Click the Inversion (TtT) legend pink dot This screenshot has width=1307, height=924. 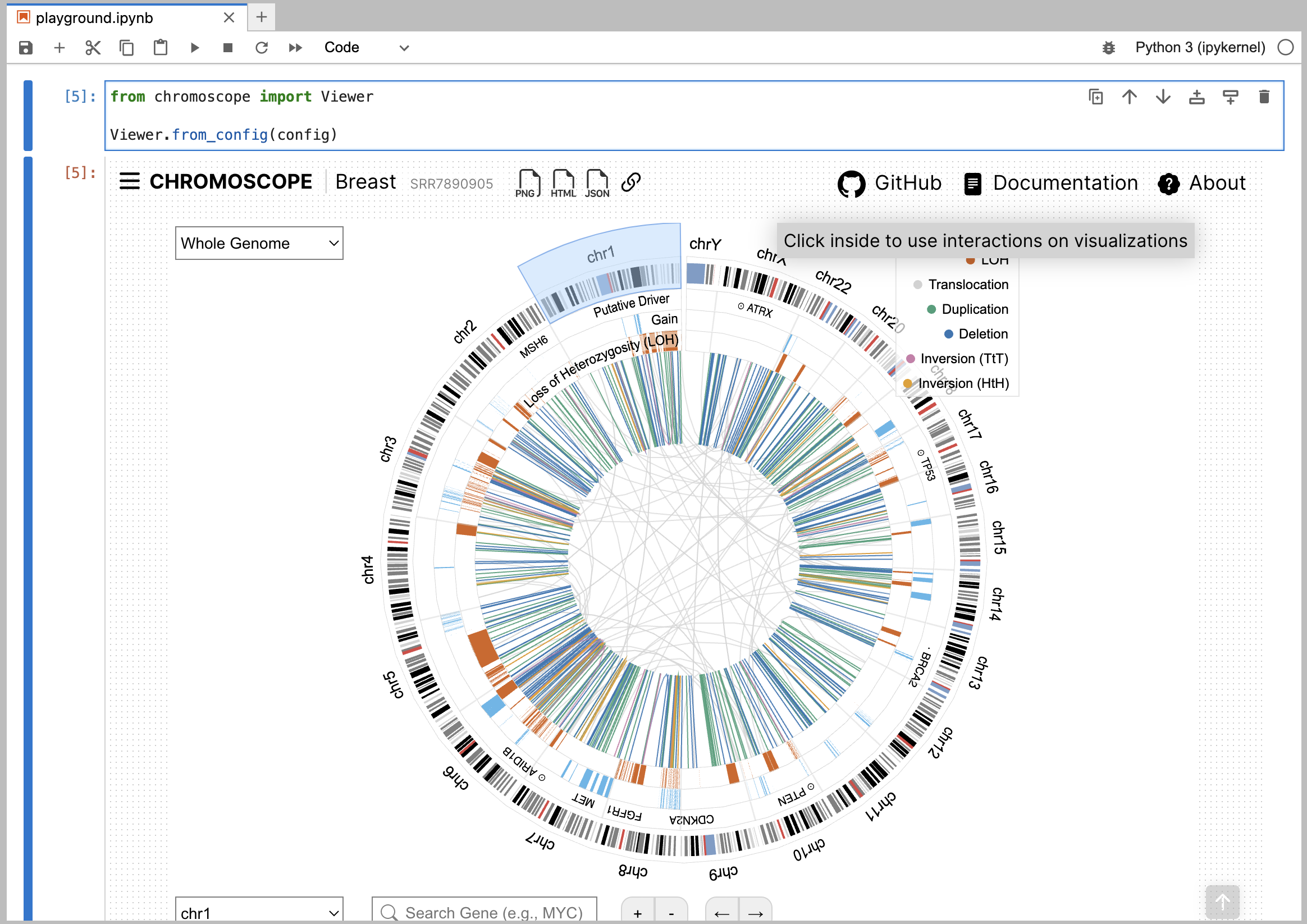[x=910, y=359]
